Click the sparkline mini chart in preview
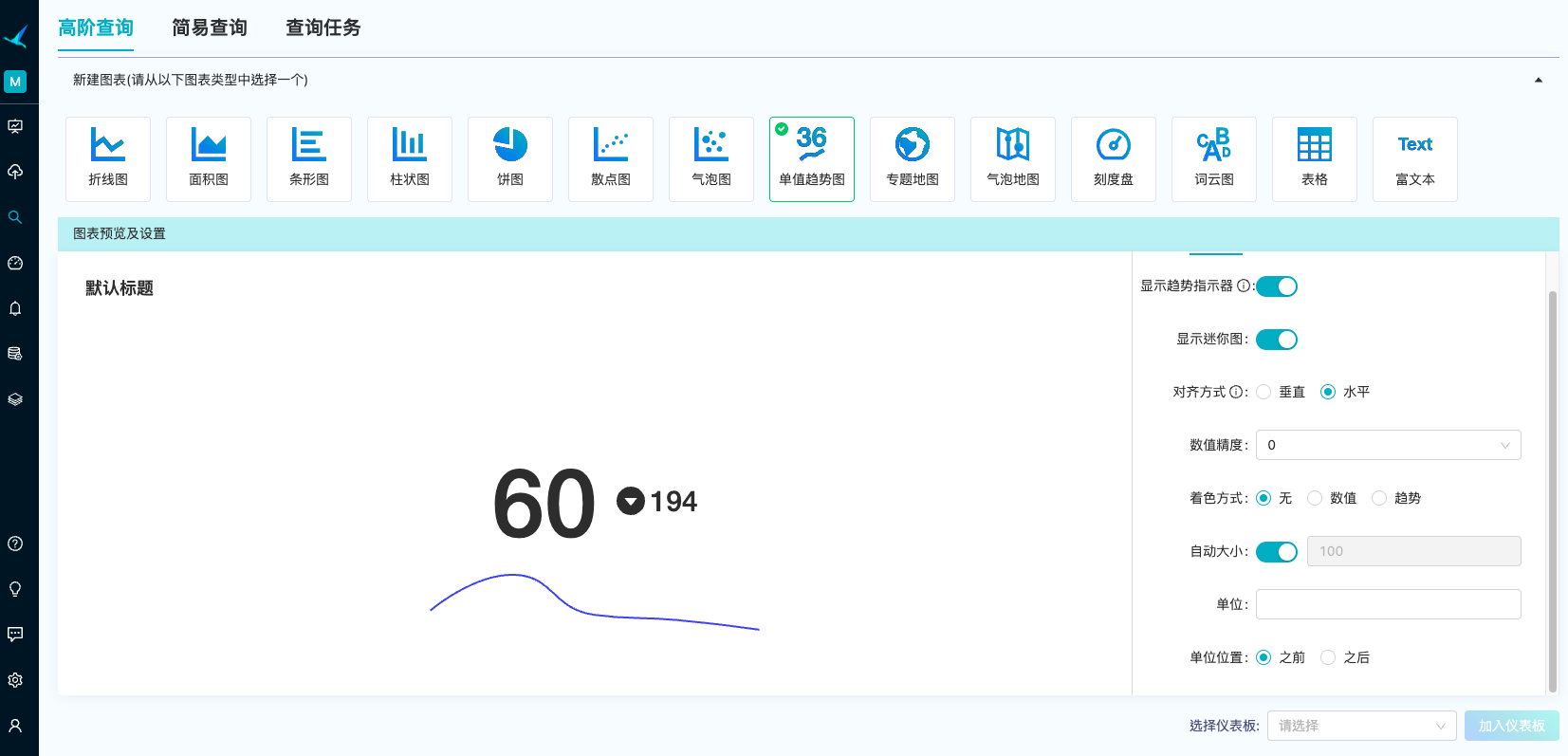 595,601
